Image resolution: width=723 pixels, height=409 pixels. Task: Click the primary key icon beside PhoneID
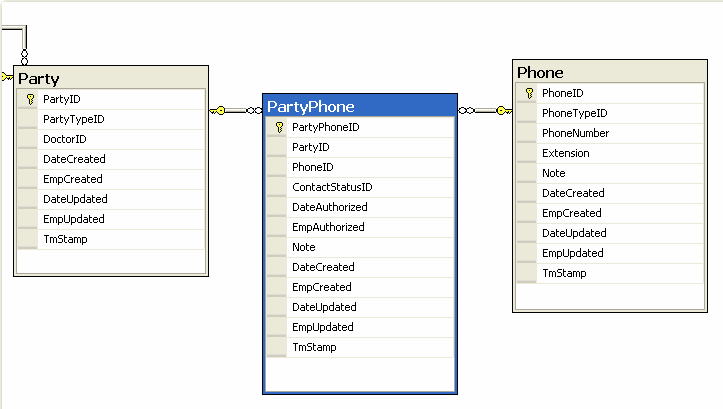click(x=529, y=93)
